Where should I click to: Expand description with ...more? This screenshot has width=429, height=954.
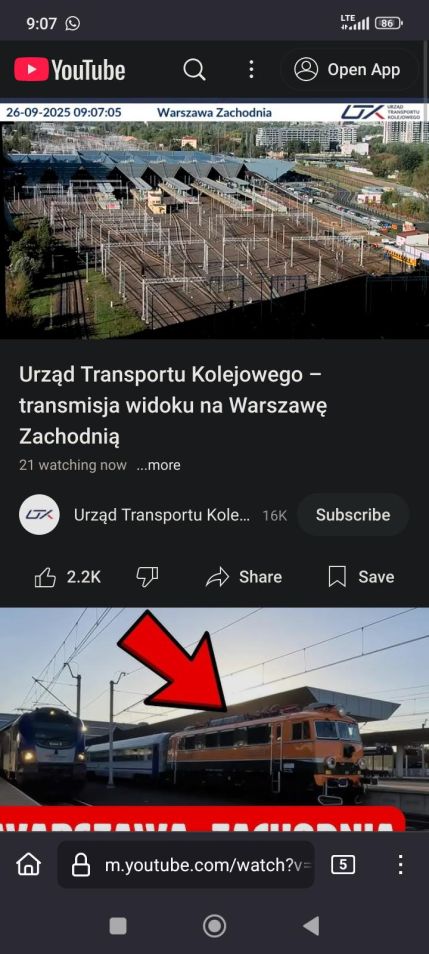(x=158, y=465)
